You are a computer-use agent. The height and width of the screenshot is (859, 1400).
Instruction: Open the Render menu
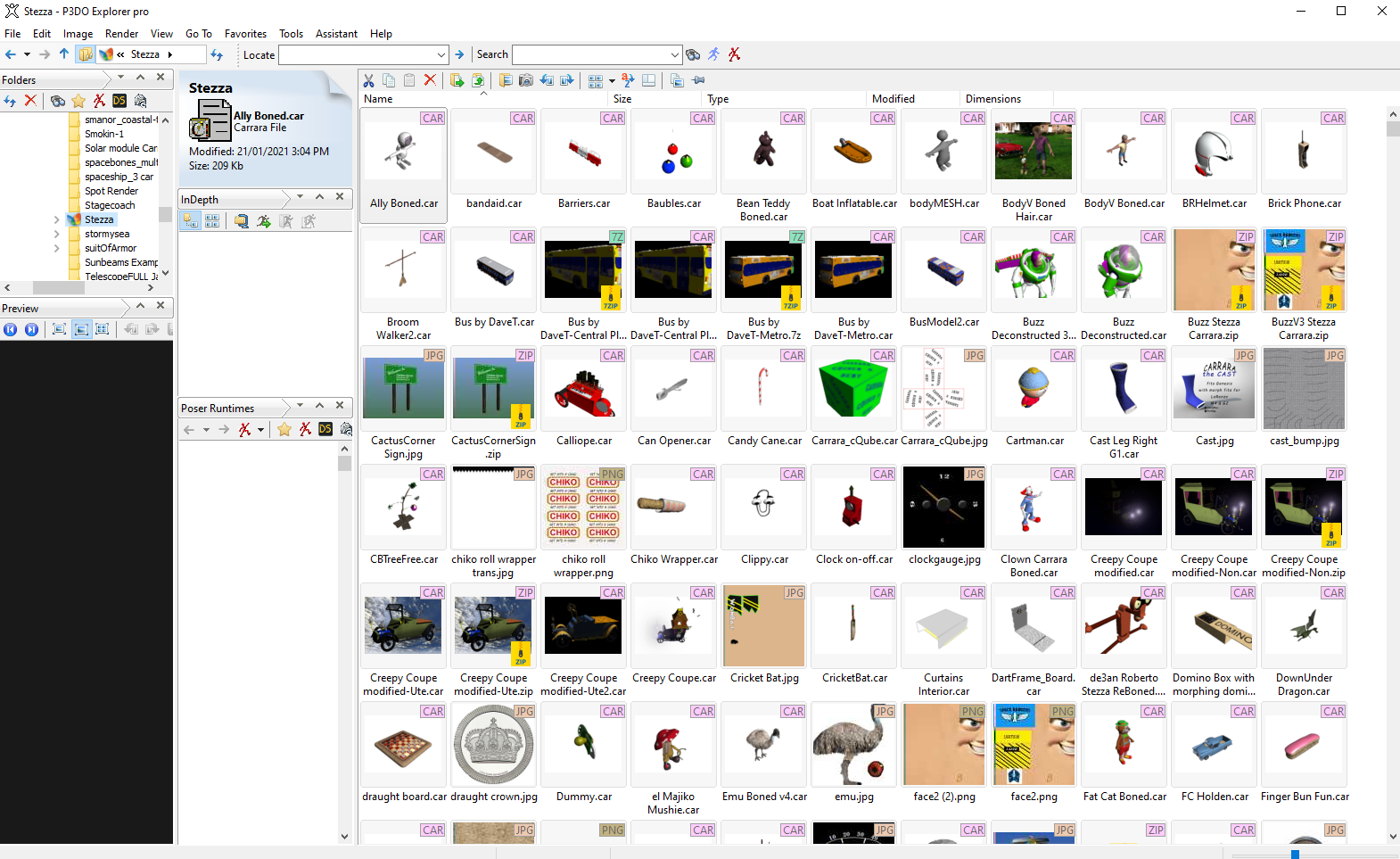click(x=122, y=34)
